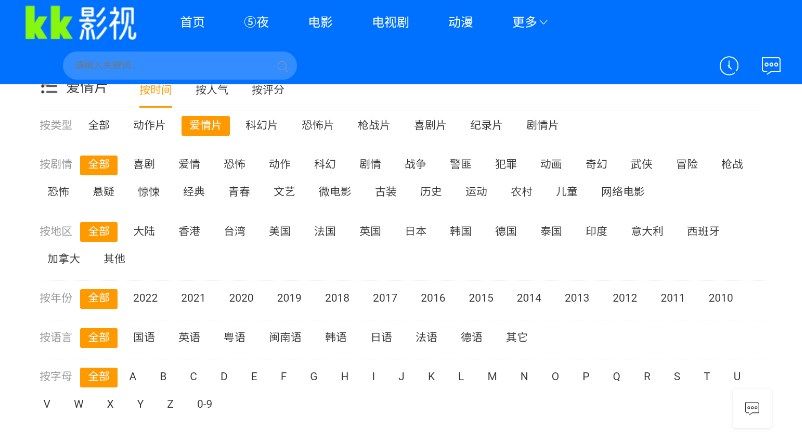
Task: Filter by year 2015
Action: point(481,298)
